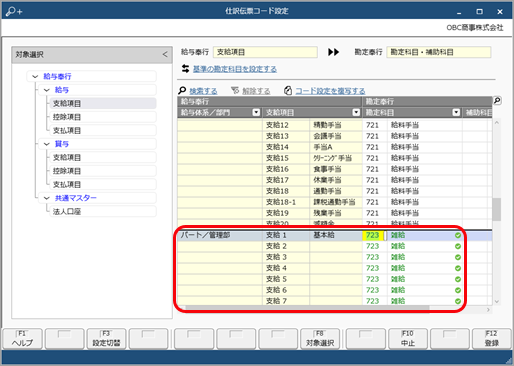This screenshot has height=366, width=514.
Task: Collapse the 給与 tree node
Action: pos(47,90)
